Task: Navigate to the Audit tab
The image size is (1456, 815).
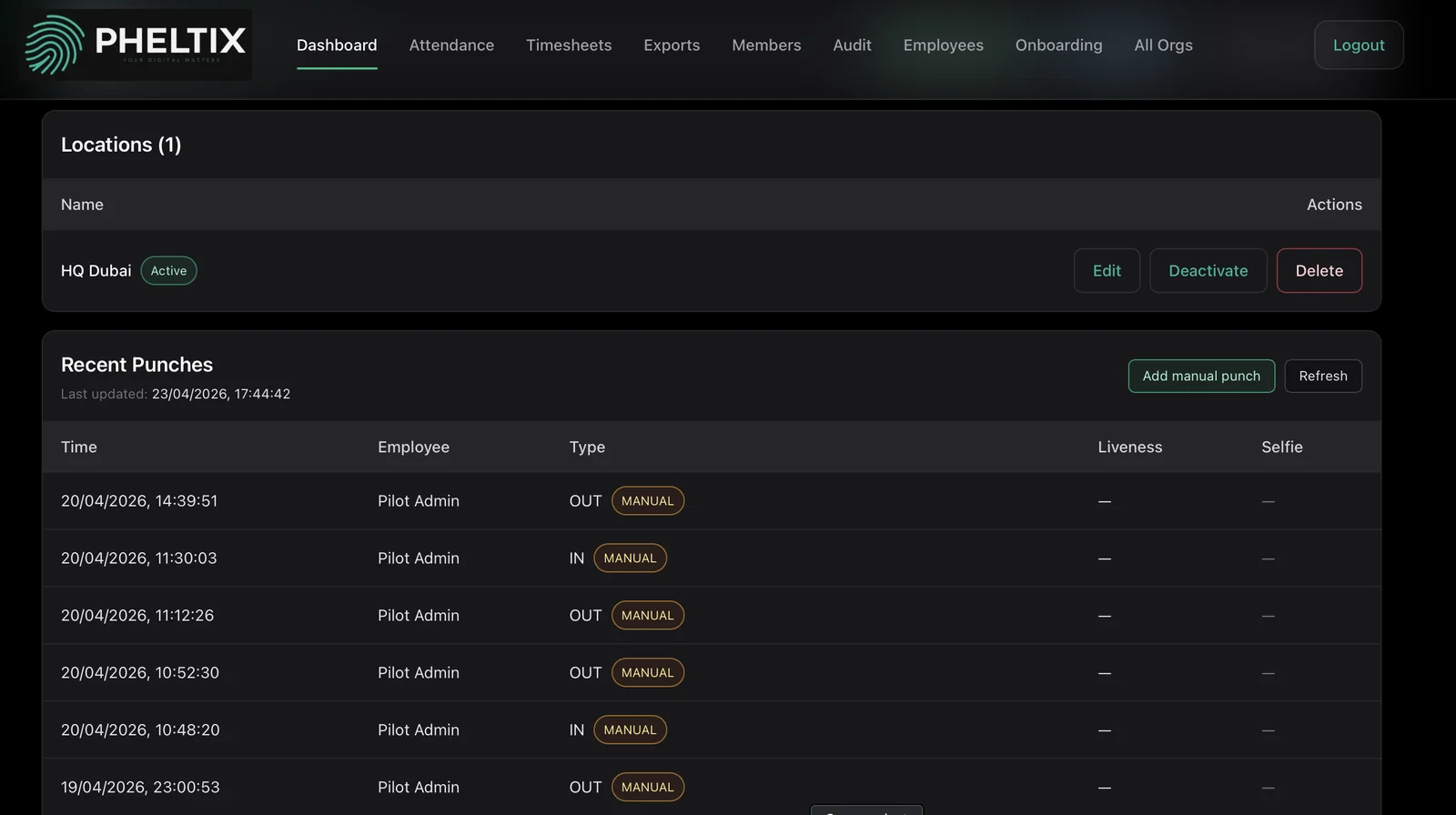Action: pyautogui.click(x=852, y=45)
